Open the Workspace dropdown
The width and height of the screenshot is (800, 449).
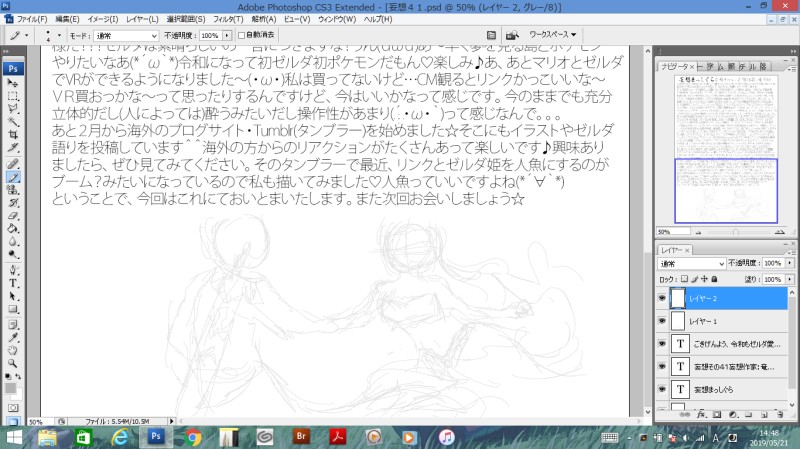[x=553, y=35]
